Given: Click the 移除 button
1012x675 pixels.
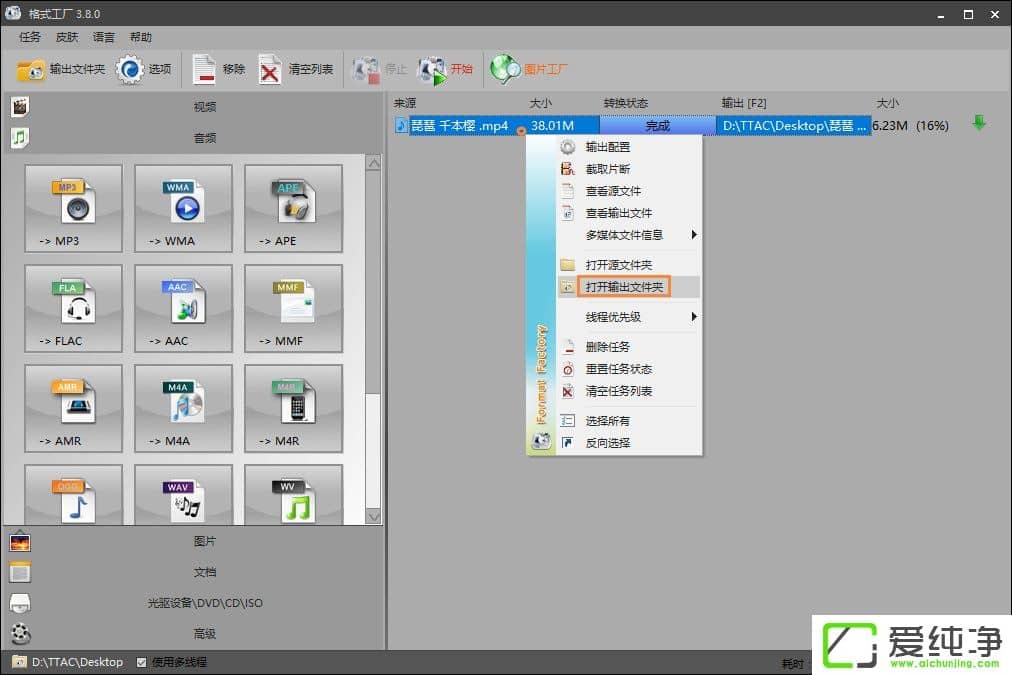Looking at the screenshot, I should (219, 70).
